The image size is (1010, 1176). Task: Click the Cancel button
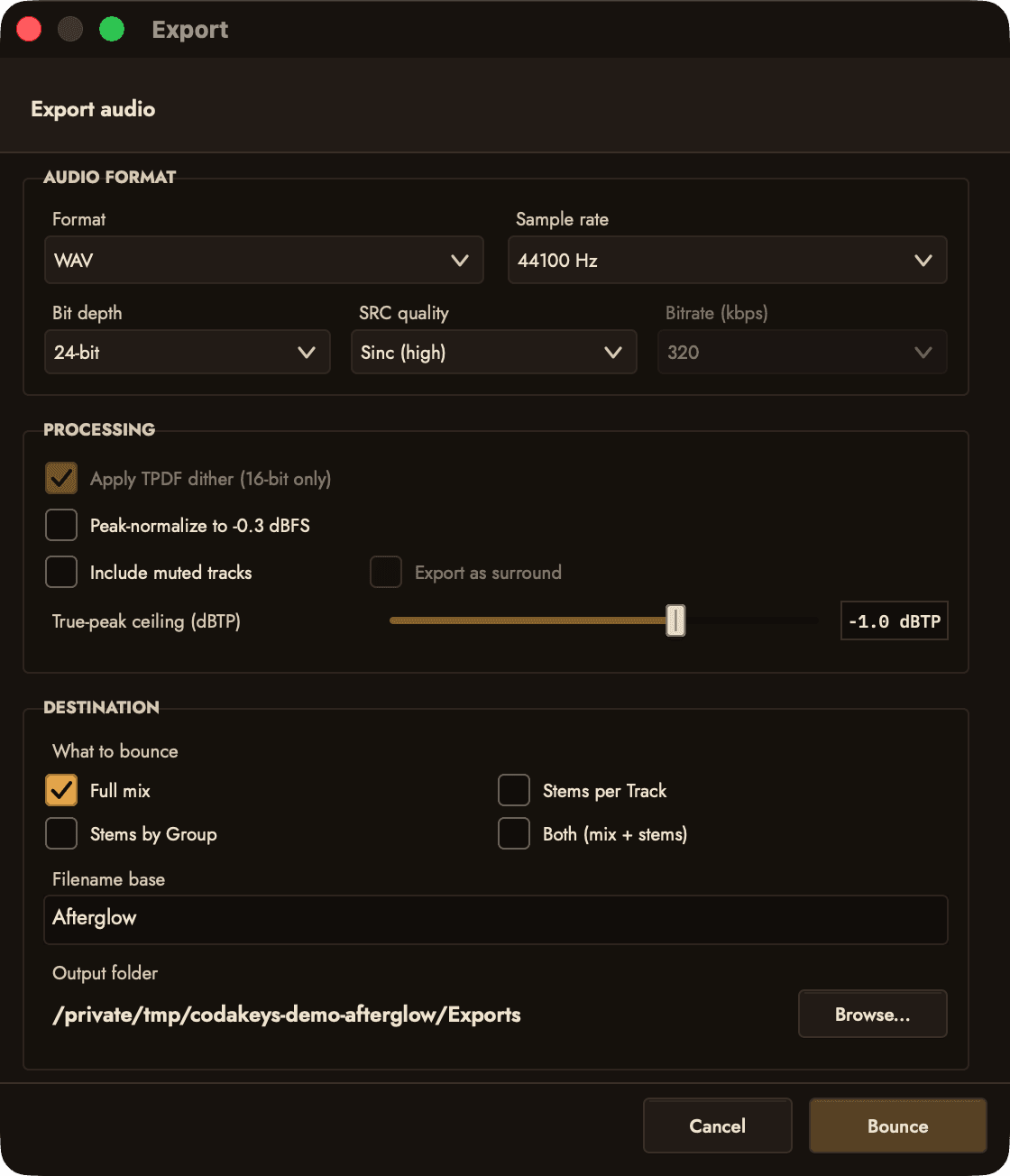tap(717, 1125)
